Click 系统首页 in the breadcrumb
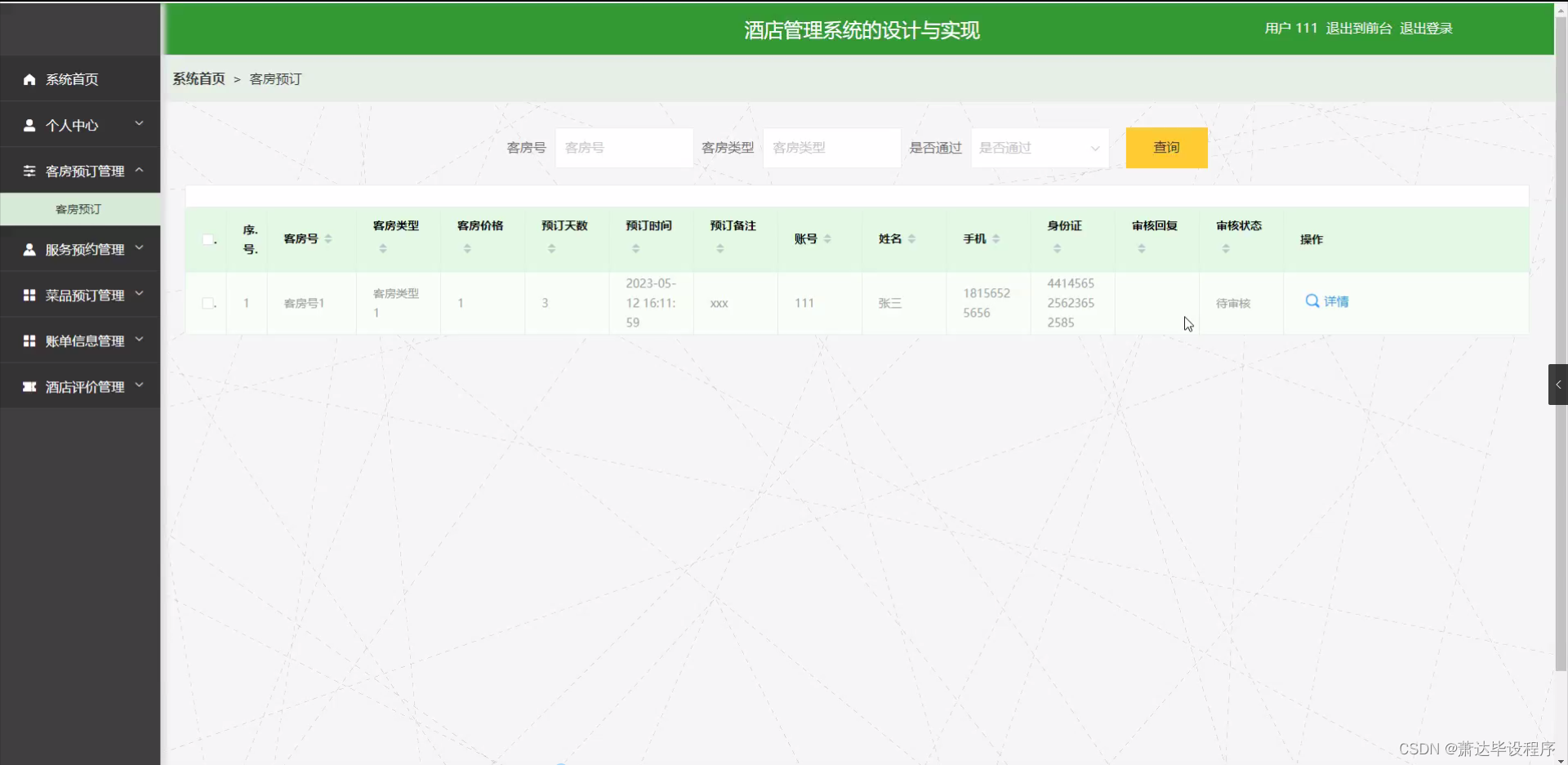The image size is (1568, 765). pyautogui.click(x=198, y=78)
